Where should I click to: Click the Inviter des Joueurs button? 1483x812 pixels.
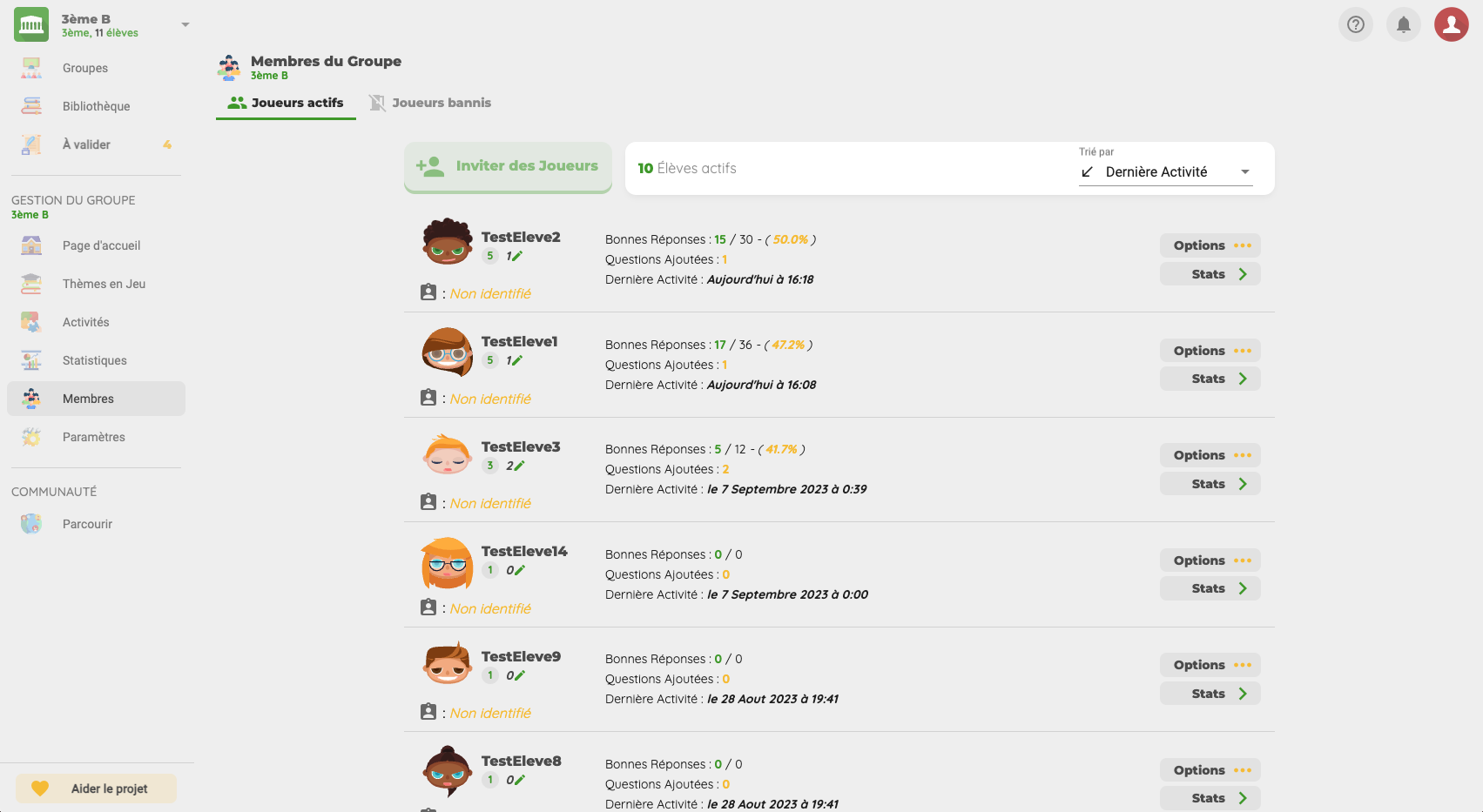[x=508, y=166]
